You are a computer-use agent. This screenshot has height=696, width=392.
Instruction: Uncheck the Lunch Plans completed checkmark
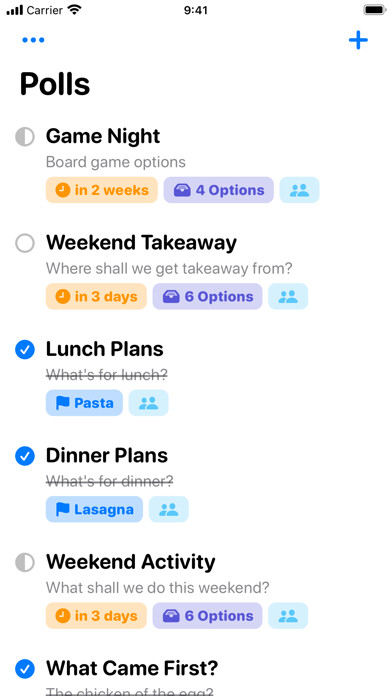point(25,350)
